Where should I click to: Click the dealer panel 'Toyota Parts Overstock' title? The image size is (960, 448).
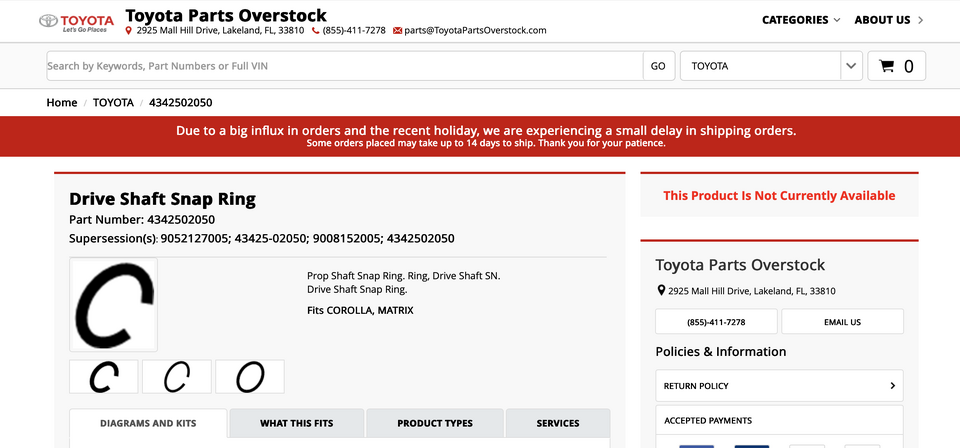(x=740, y=265)
